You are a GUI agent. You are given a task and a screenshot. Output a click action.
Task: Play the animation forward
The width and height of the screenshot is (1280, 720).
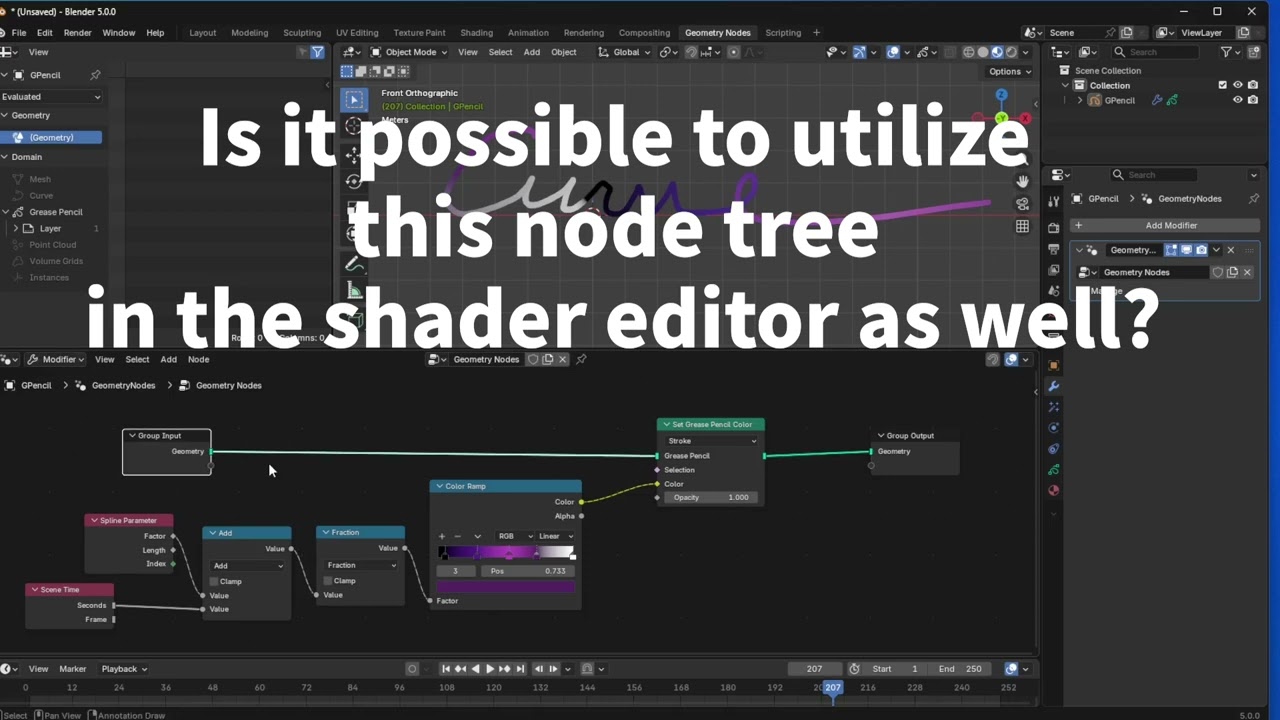[x=490, y=669]
